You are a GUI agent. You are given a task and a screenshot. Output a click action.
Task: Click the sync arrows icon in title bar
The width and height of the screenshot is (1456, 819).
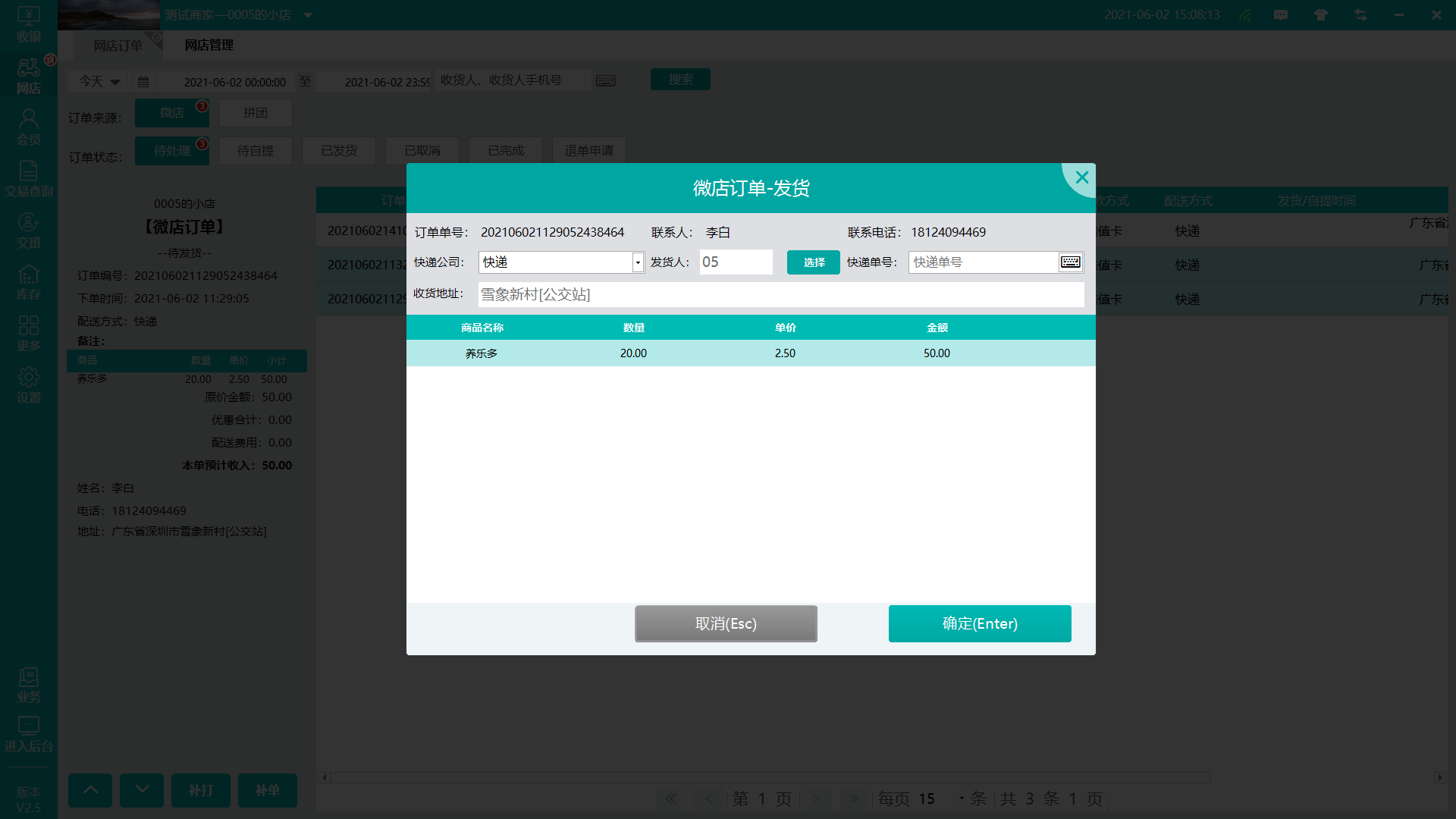click(1360, 15)
